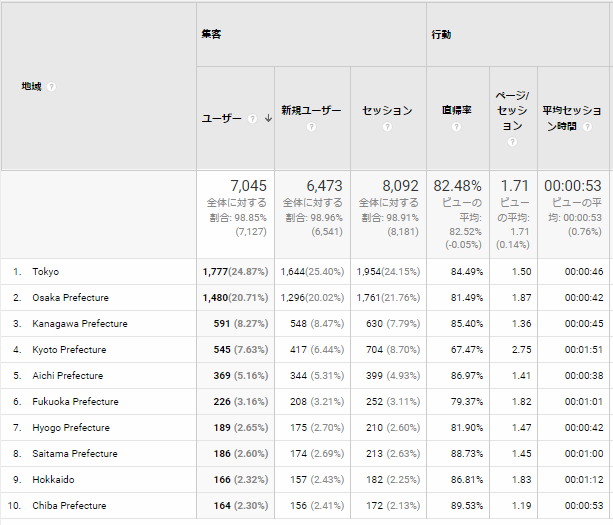The image size is (613, 525).
Task: Click the Fukuoka Prefecture link
Action: pos(75,402)
